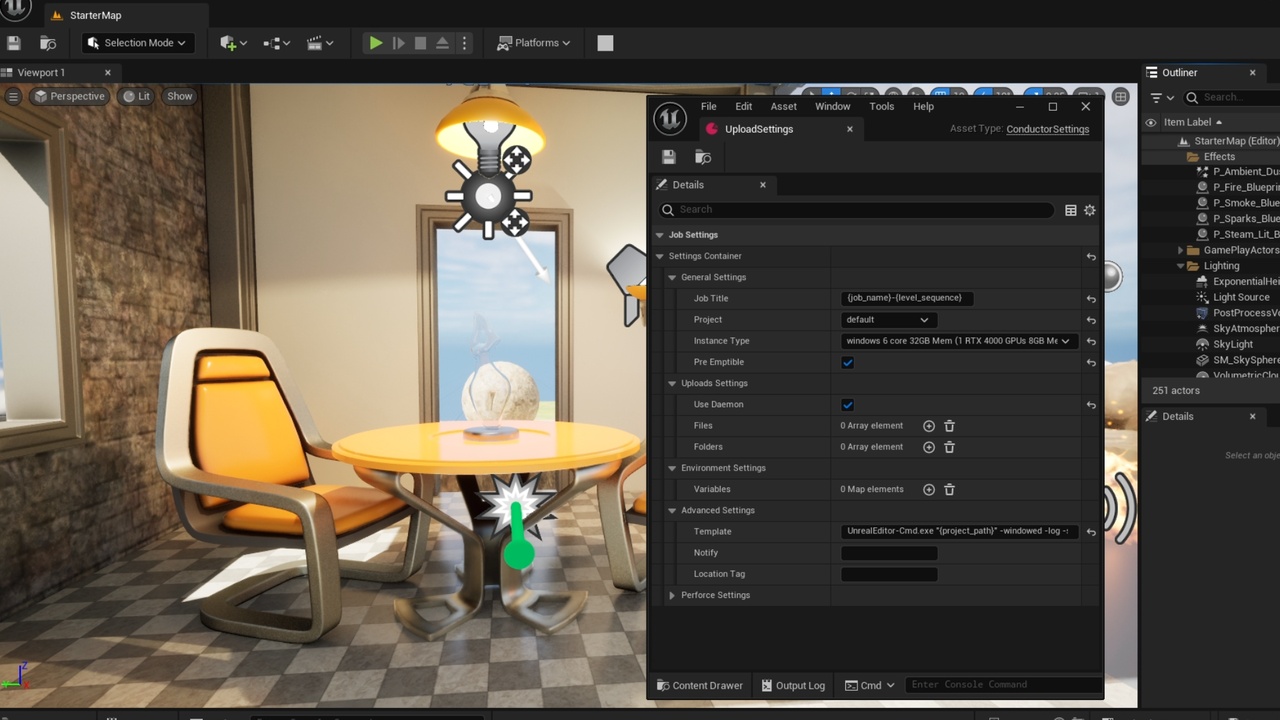Open the Blueprints toolbar dropdown
The image size is (1280, 720).
276,43
